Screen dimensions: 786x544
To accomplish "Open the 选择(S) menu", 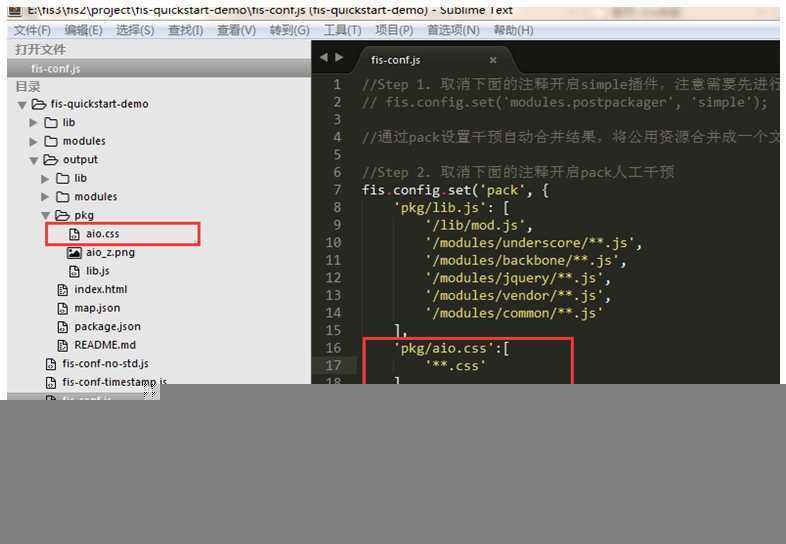I will click(135, 31).
